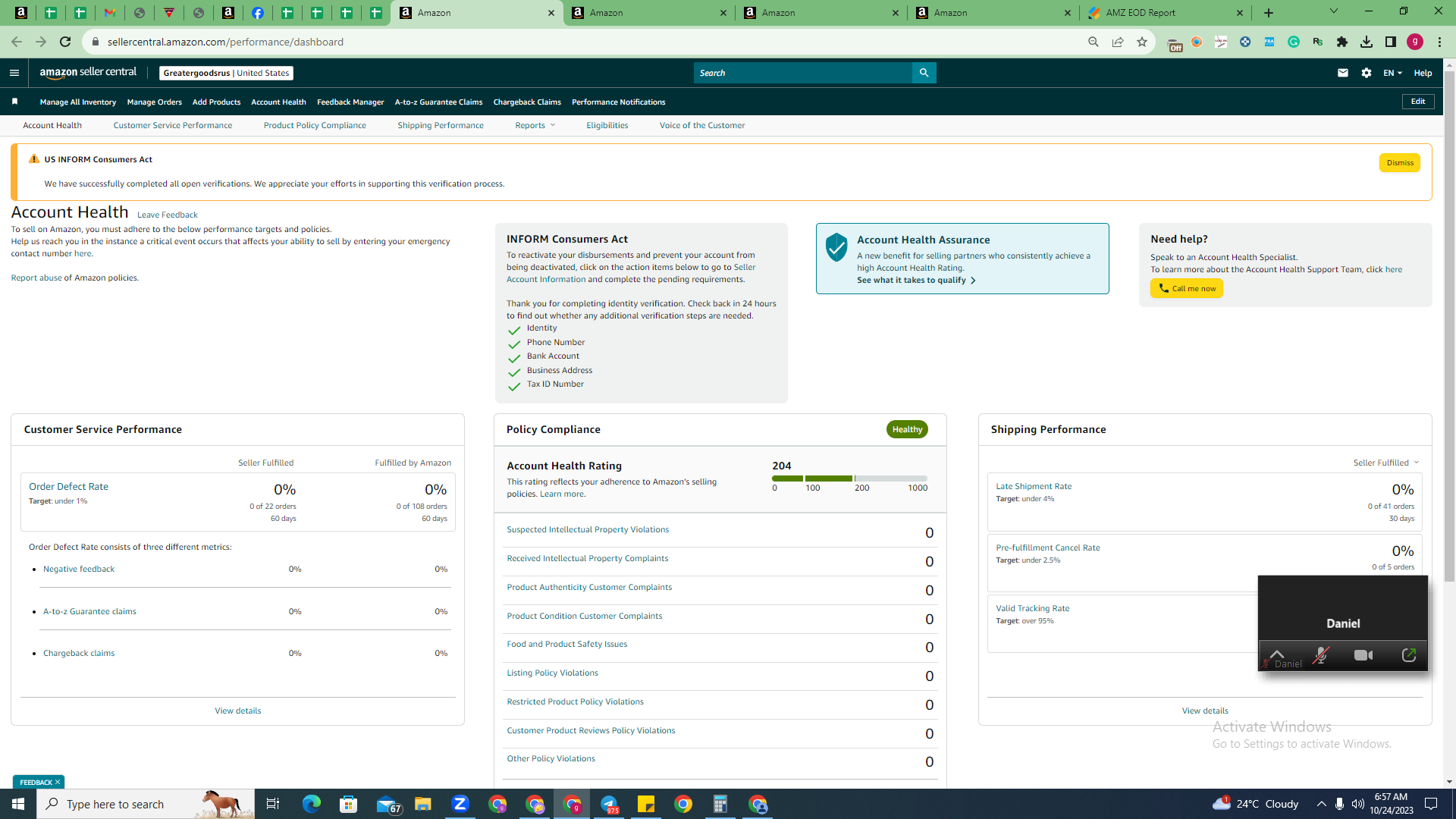Open the Chrome three-dot menu
1456x819 pixels.
[x=1439, y=42]
